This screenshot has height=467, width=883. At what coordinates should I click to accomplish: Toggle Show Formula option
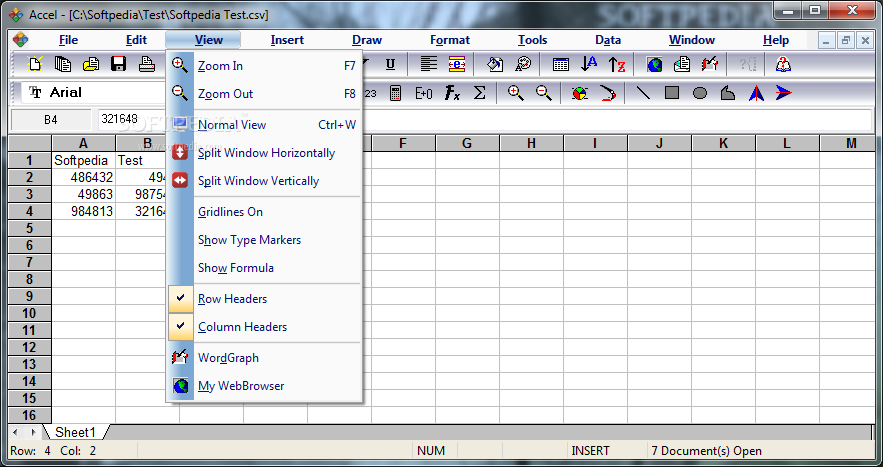(x=264, y=268)
